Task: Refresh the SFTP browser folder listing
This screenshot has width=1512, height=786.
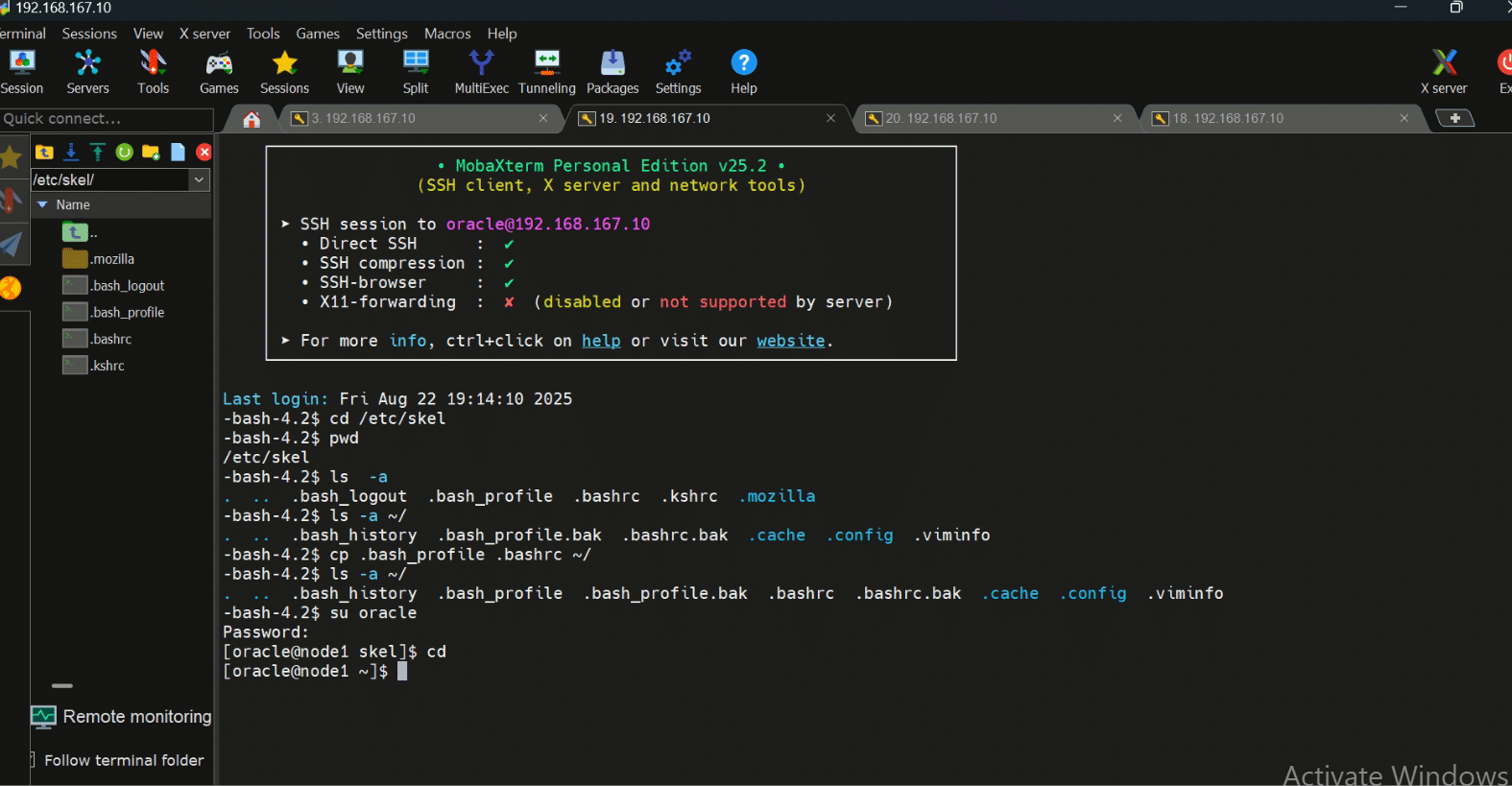Action: (x=124, y=152)
